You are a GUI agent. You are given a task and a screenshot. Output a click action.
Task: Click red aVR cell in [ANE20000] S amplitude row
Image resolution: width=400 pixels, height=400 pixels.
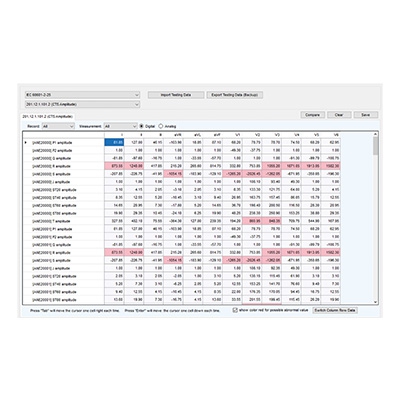click(x=173, y=174)
